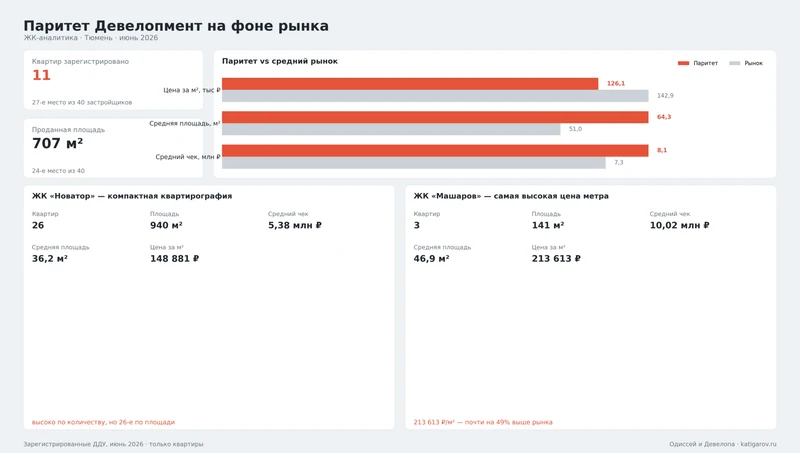Click the red bar labeled 8,1
This screenshot has width=800, height=453.
tap(435, 150)
